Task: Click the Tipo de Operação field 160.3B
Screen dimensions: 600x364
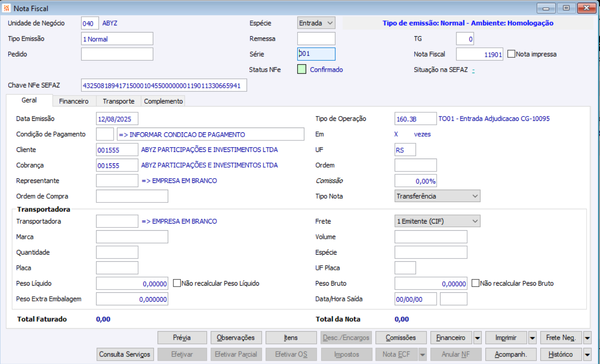Action: pos(415,119)
